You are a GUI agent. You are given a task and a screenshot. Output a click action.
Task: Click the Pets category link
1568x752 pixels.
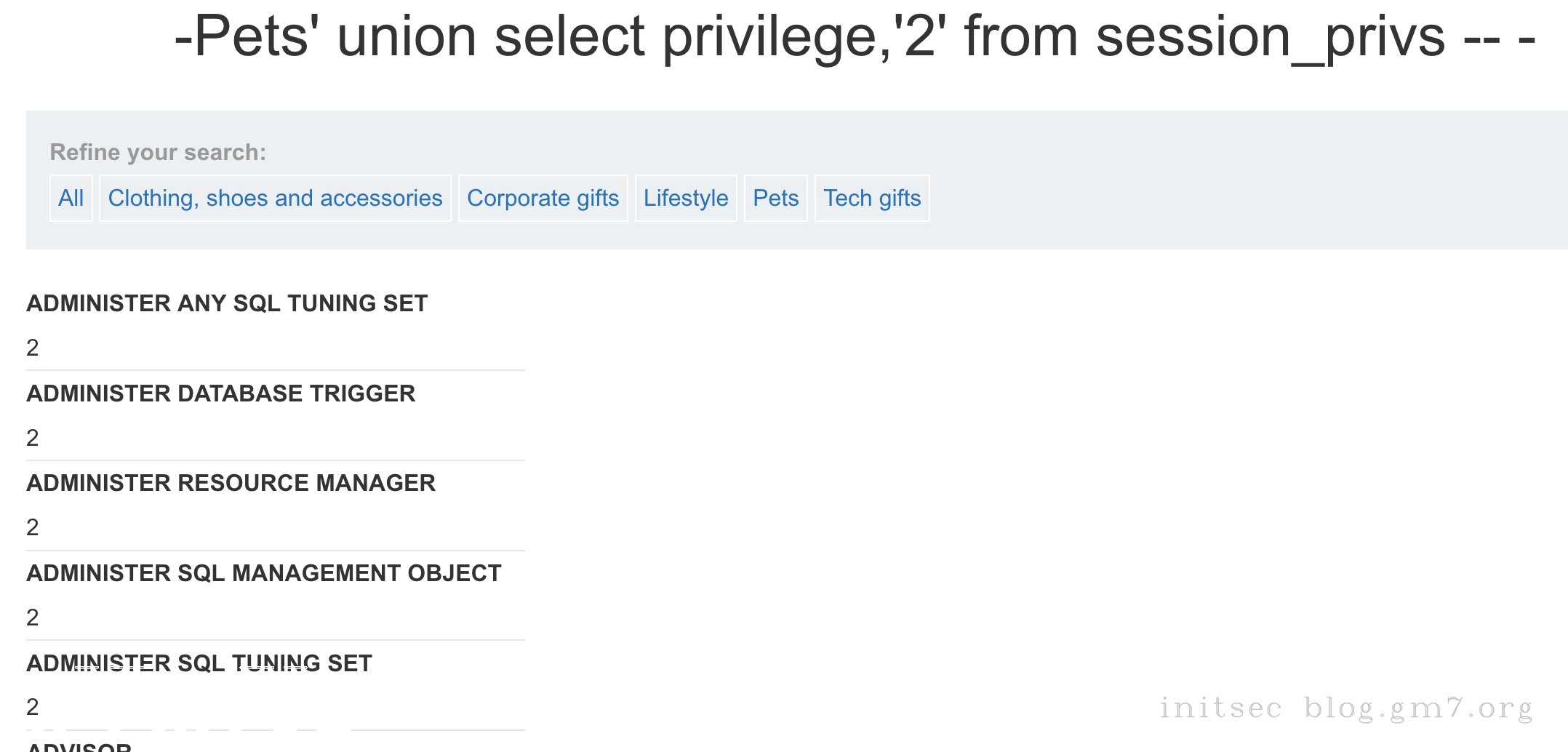pos(775,198)
